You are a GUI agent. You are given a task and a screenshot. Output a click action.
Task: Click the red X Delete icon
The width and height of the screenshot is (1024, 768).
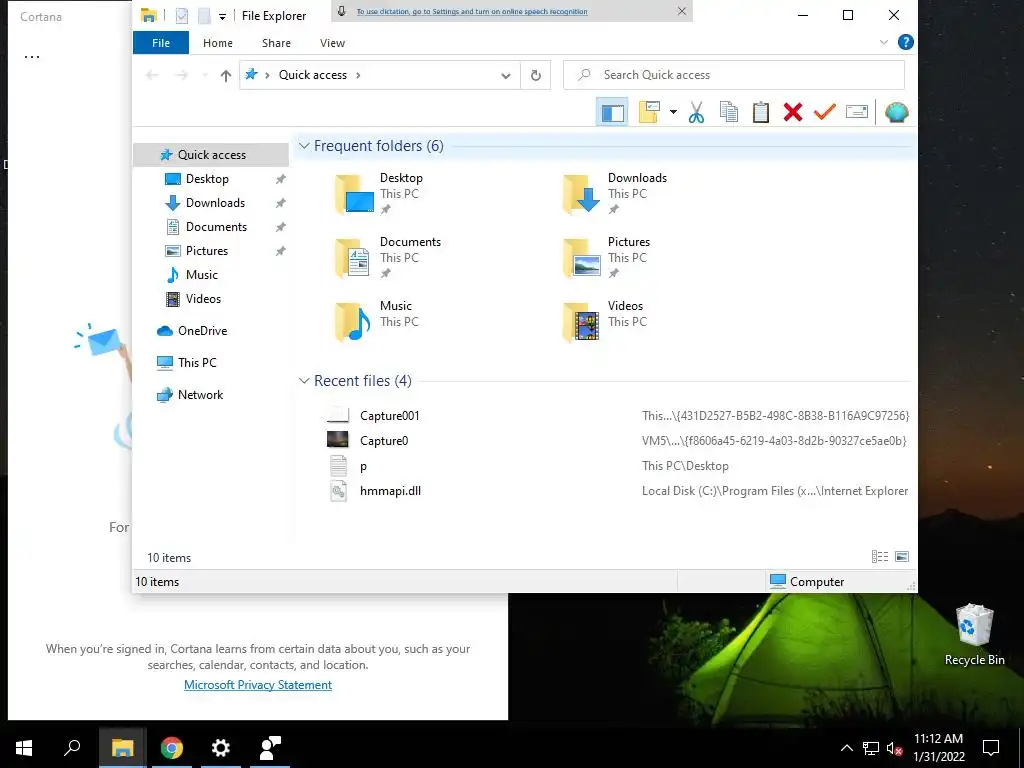793,112
